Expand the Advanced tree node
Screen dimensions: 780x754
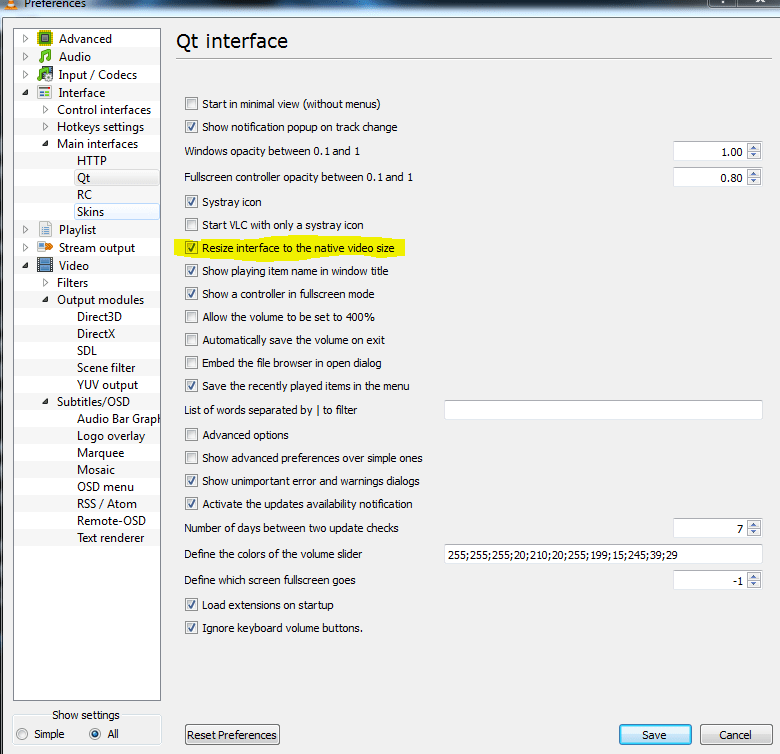tap(25, 38)
